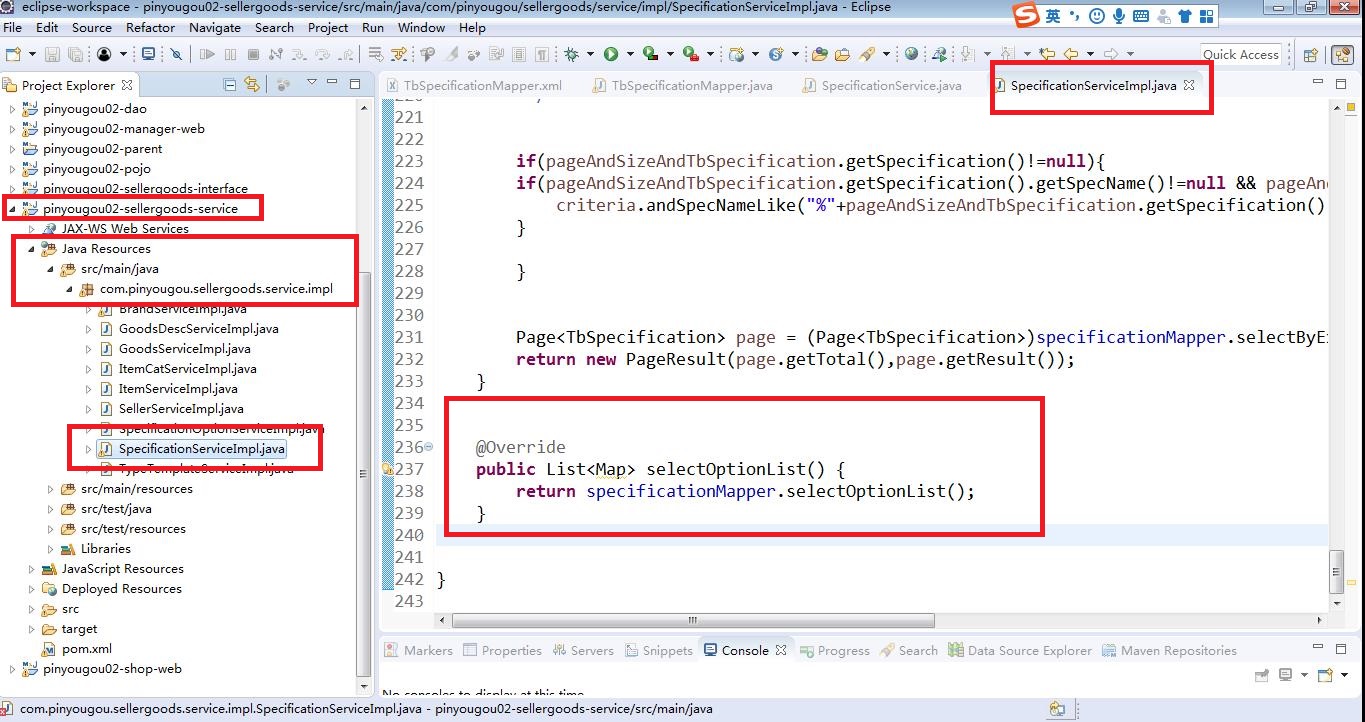Open the Window menu
The height and width of the screenshot is (722, 1365).
(421, 27)
